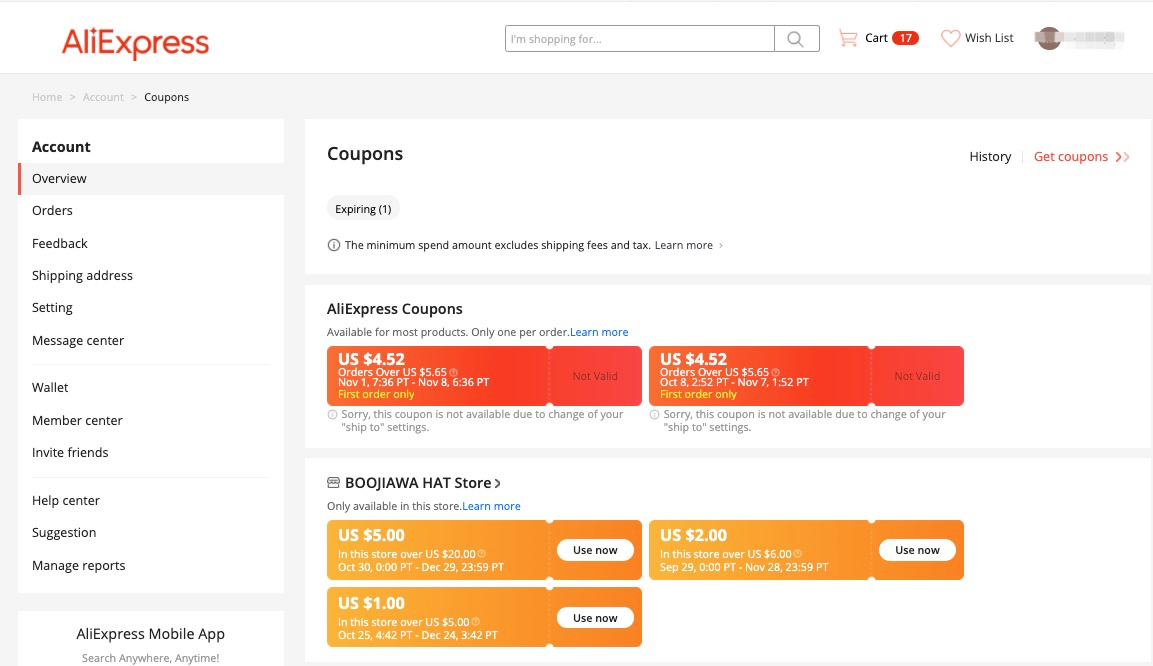Viewport: 1153px width, 666px height.
Task: Select Expiring (1) filter chip
Action: click(x=363, y=209)
